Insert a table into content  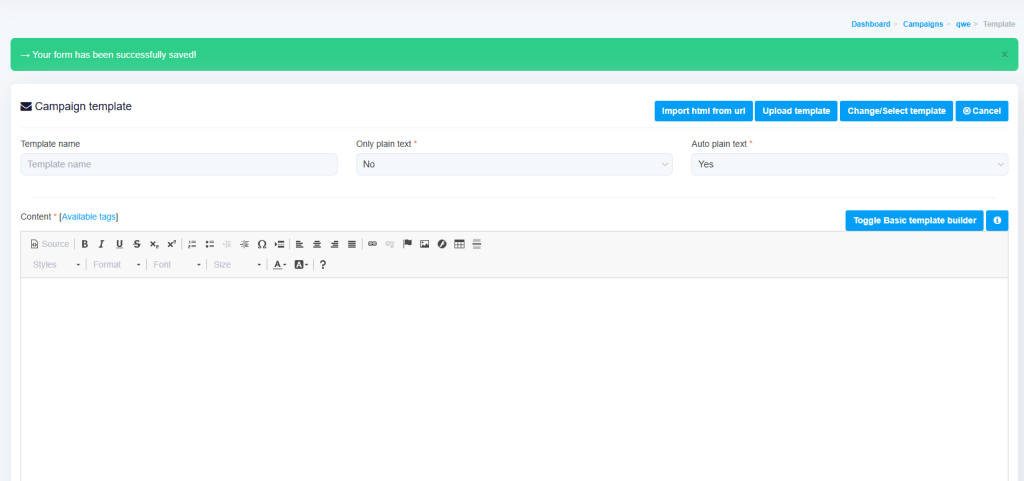pyautogui.click(x=459, y=244)
